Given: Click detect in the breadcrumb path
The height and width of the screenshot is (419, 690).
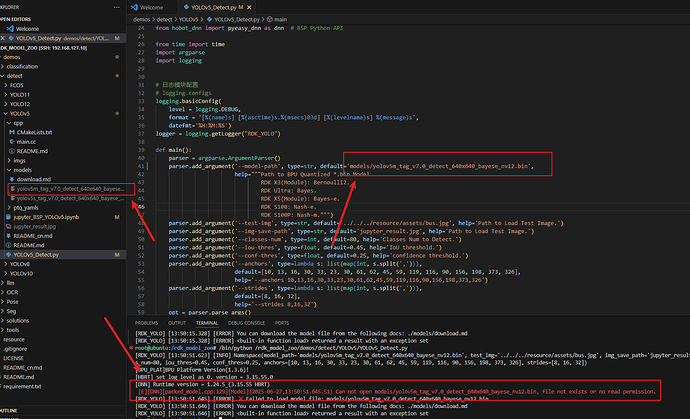Looking at the screenshot, I should click(x=164, y=19).
